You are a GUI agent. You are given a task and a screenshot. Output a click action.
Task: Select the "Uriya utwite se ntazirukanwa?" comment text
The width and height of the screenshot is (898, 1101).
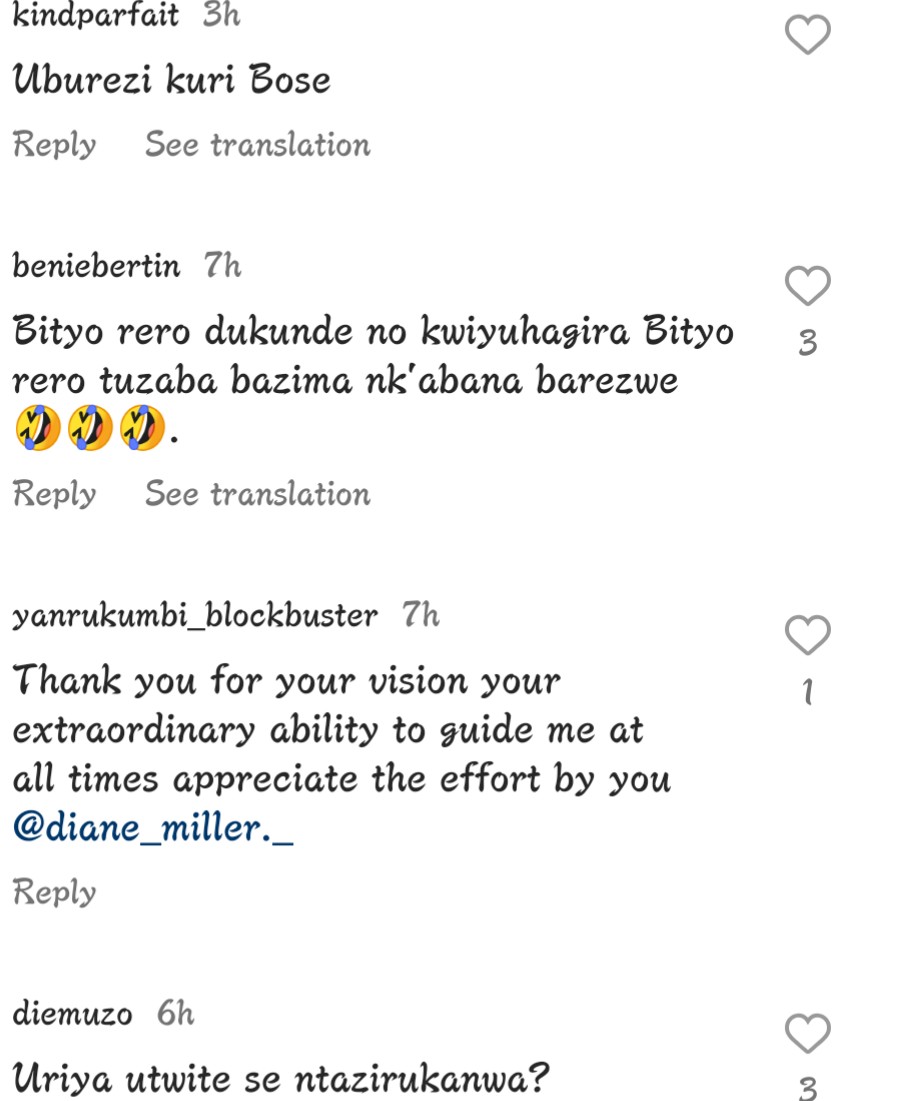pos(281,1079)
